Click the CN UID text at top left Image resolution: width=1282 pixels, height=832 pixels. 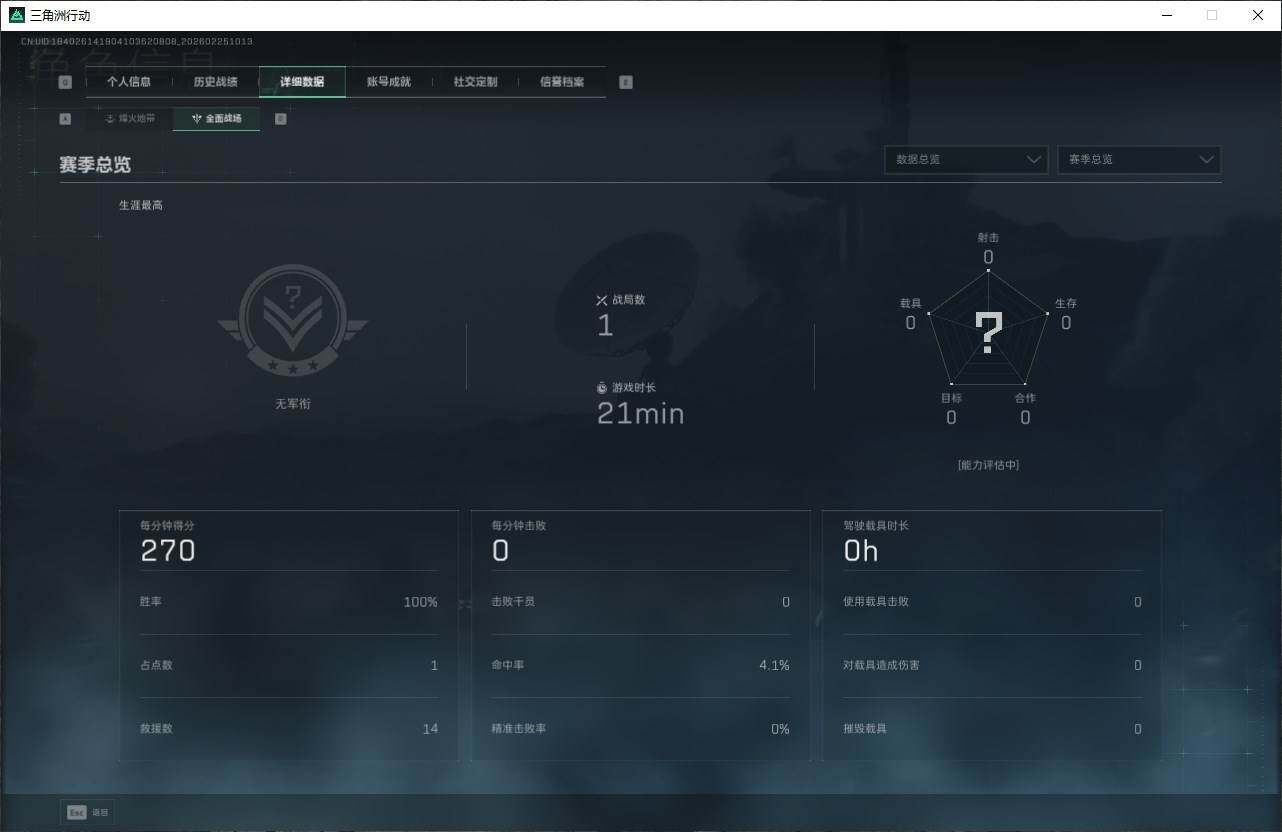(x=137, y=42)
